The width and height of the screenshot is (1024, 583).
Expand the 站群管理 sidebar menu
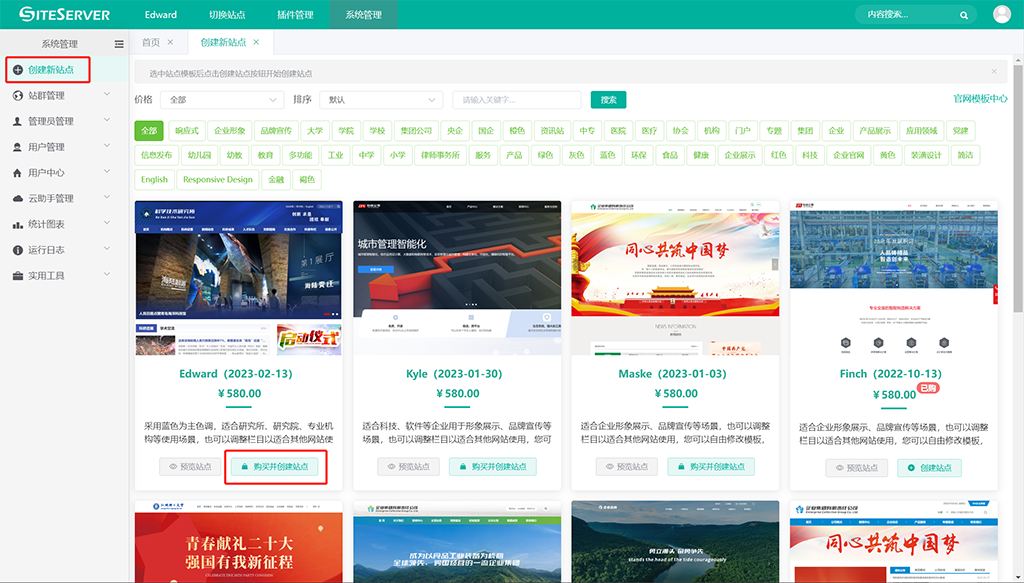tap(60, 96)
